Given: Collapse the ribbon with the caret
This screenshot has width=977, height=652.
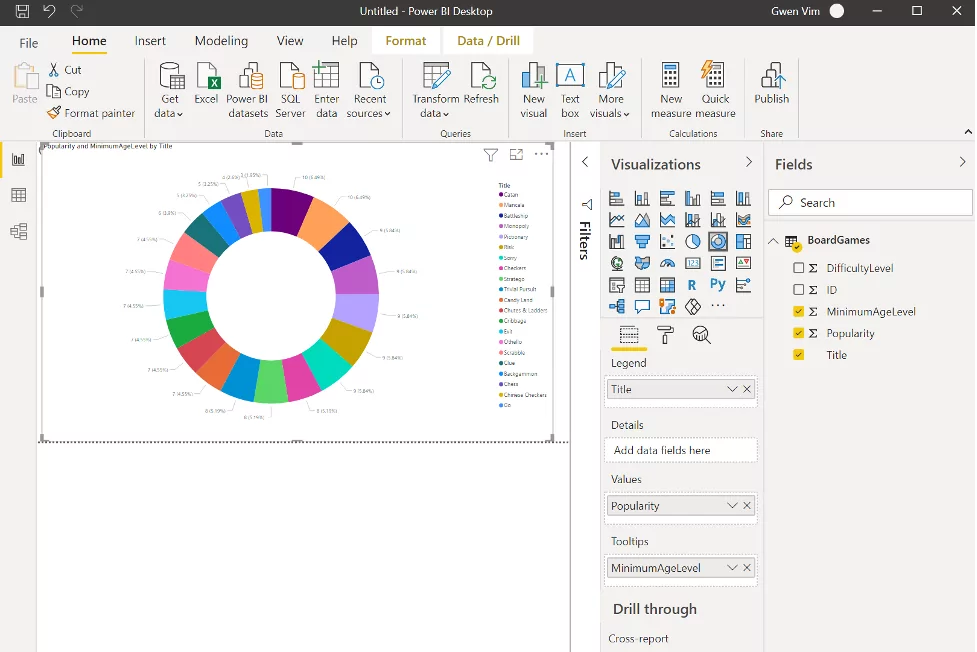Looking at the screenshot, I should click(x=968, y=132).
